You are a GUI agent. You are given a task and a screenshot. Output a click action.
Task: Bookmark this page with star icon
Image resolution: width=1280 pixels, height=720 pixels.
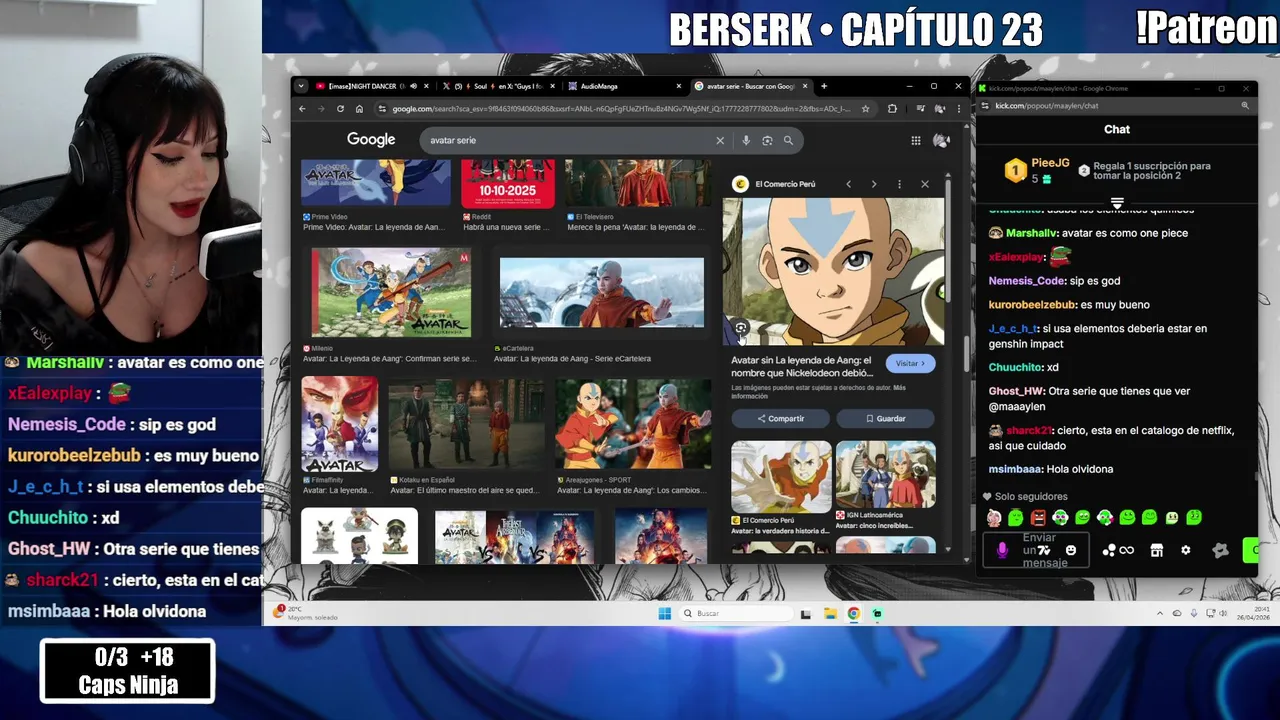(865, 109)
